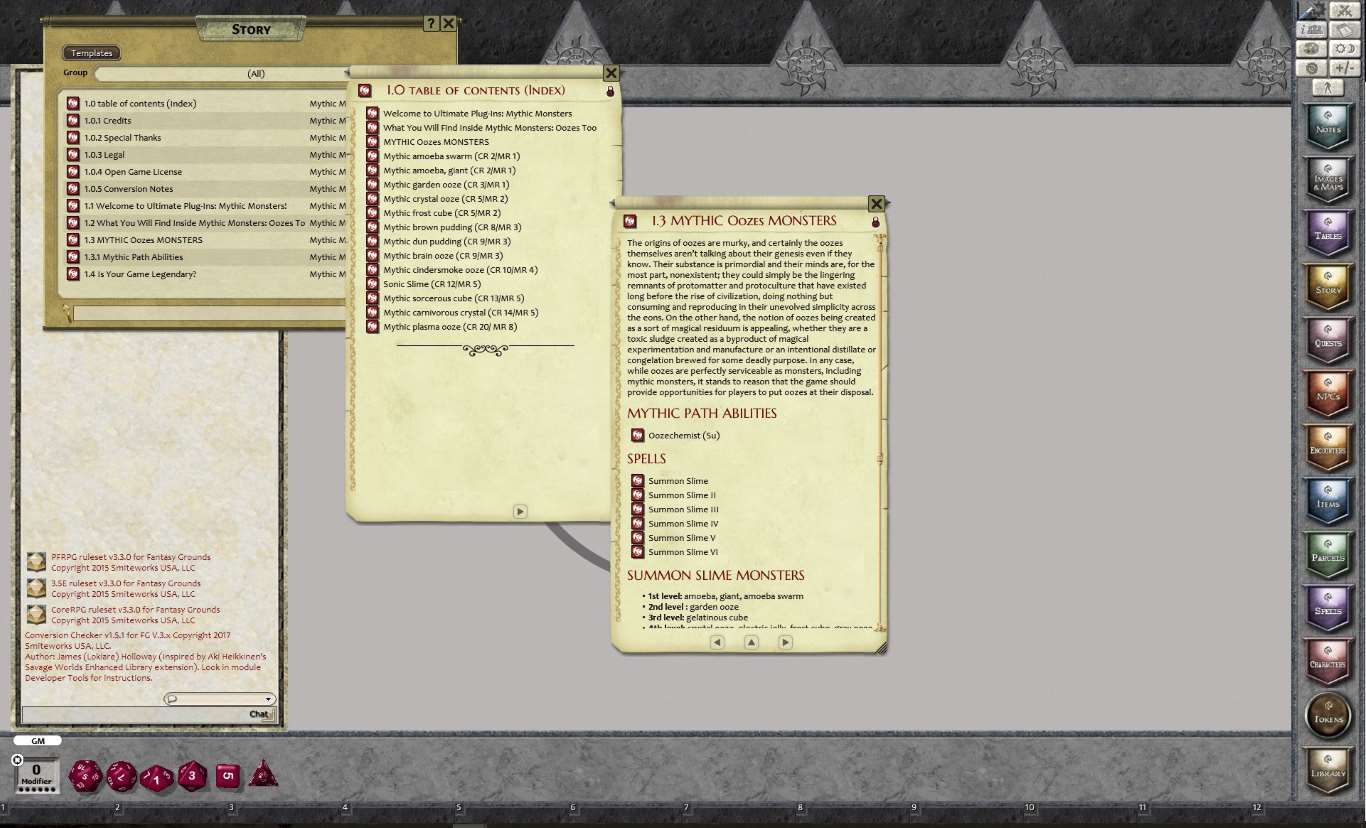Viewport: 1366px width, 828px height.
Task: Go to next page in Mythic Oozes window
Action: [x=785, y=642]
